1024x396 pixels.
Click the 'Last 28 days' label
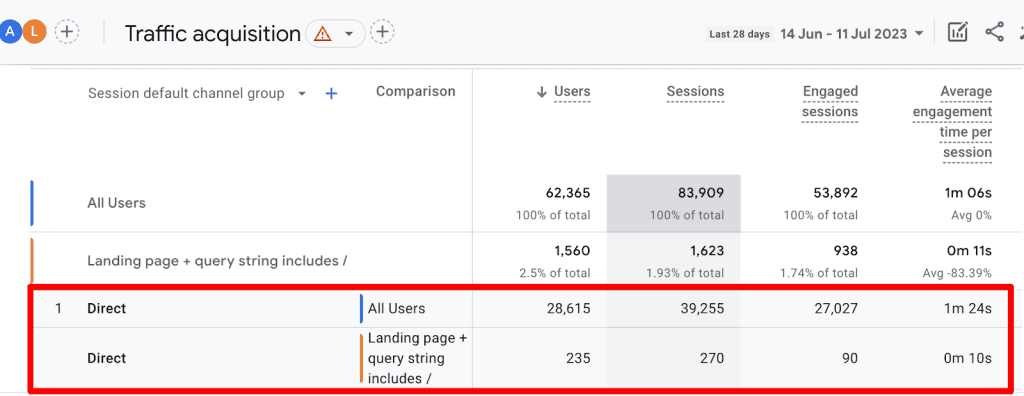[x=739, y=34]
